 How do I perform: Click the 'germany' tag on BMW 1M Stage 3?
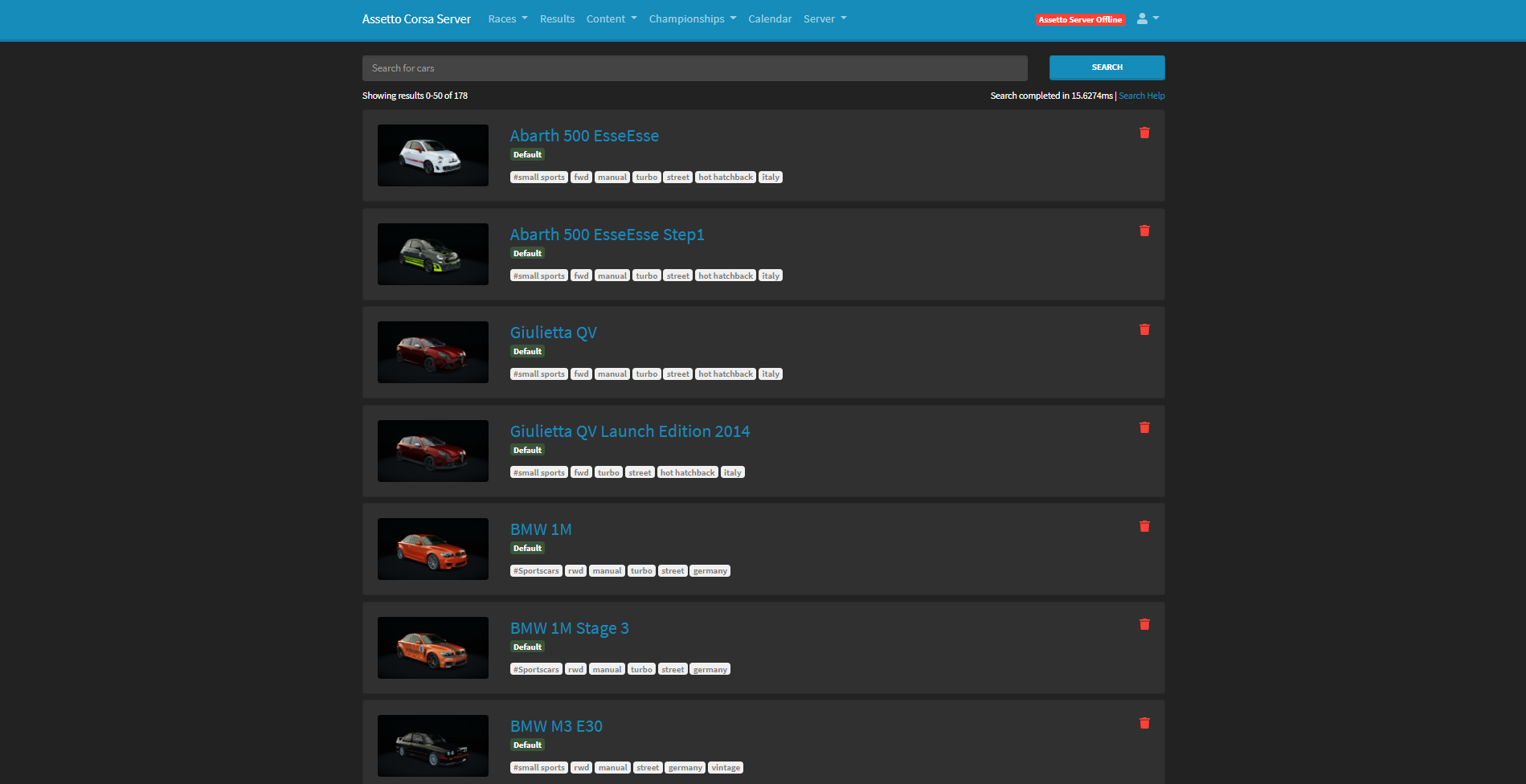(710, 669)
